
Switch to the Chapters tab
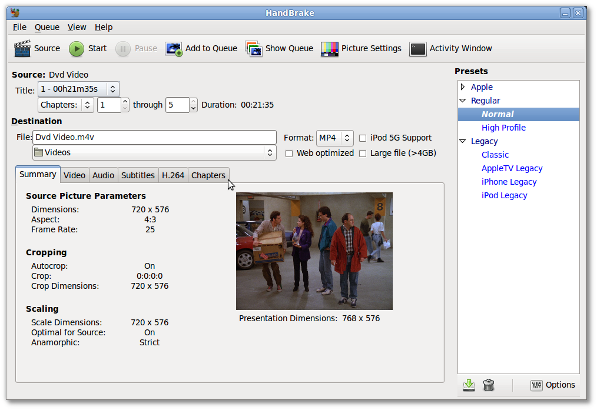point(208,175)
